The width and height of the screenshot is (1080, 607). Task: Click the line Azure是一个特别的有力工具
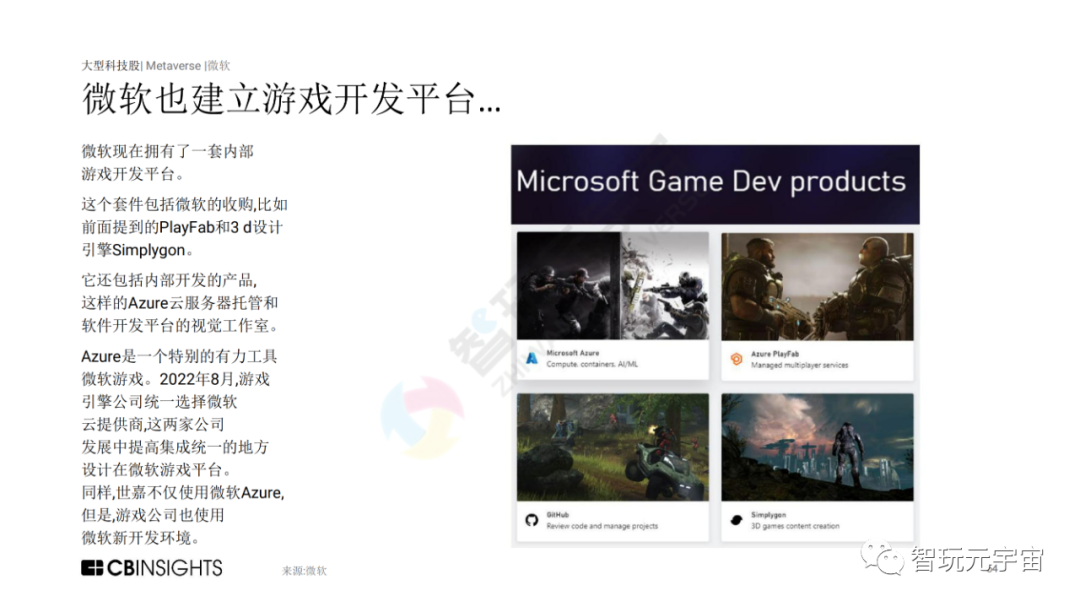pyautogui.click(x=179, y=356)
